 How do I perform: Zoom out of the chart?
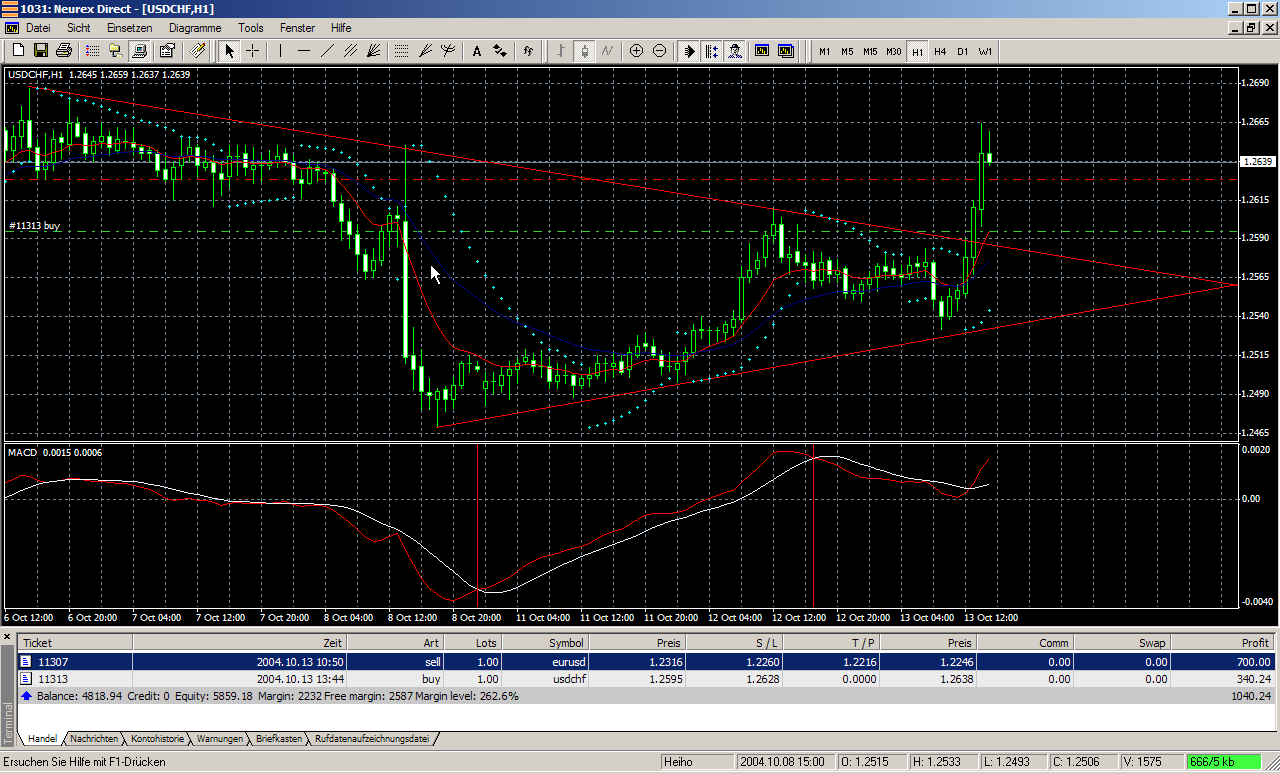[659, 51]
